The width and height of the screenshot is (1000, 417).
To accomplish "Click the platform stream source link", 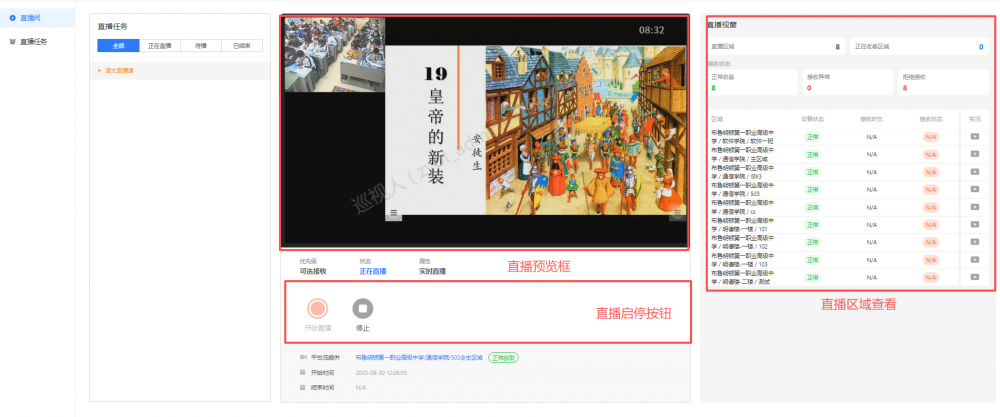I will click(419, 357).
